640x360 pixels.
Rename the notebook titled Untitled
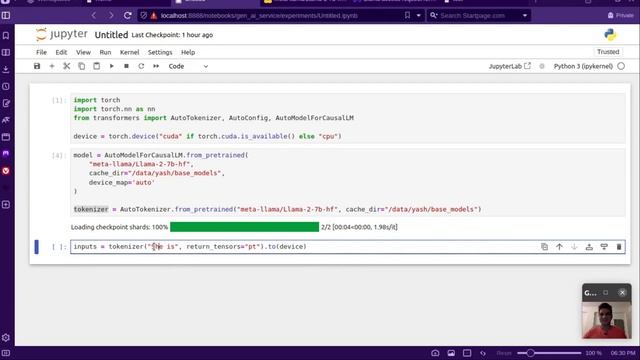(x=111, y=35)
